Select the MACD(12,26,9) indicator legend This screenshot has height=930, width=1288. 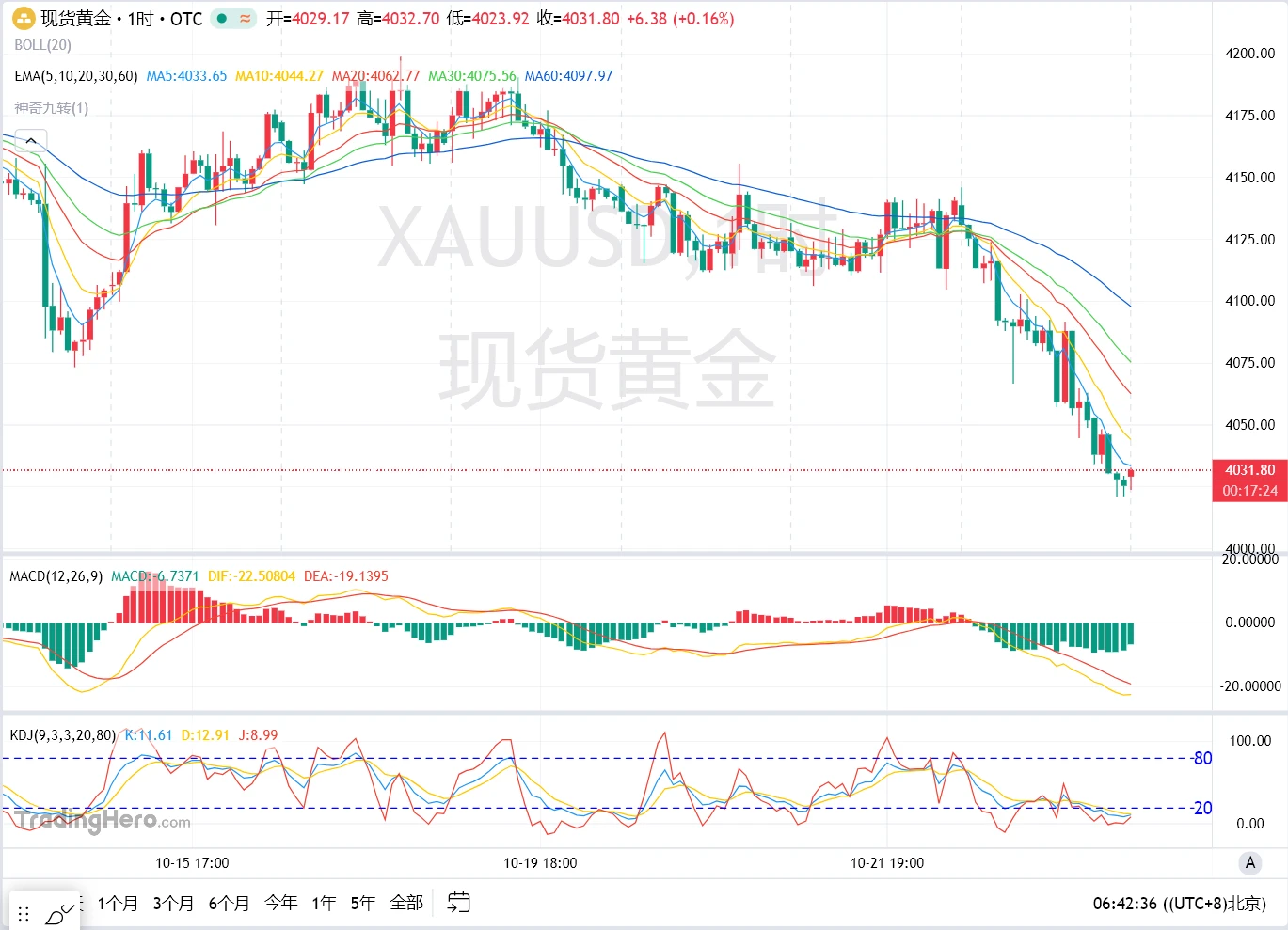pos(56,576)
